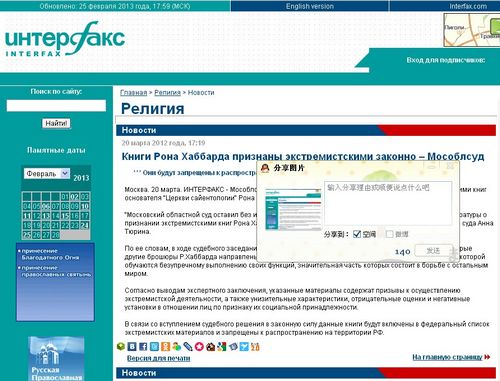This screenshot has width=500, height=381.
Task: Click the Религия page heading
Action: pos(153,108)
